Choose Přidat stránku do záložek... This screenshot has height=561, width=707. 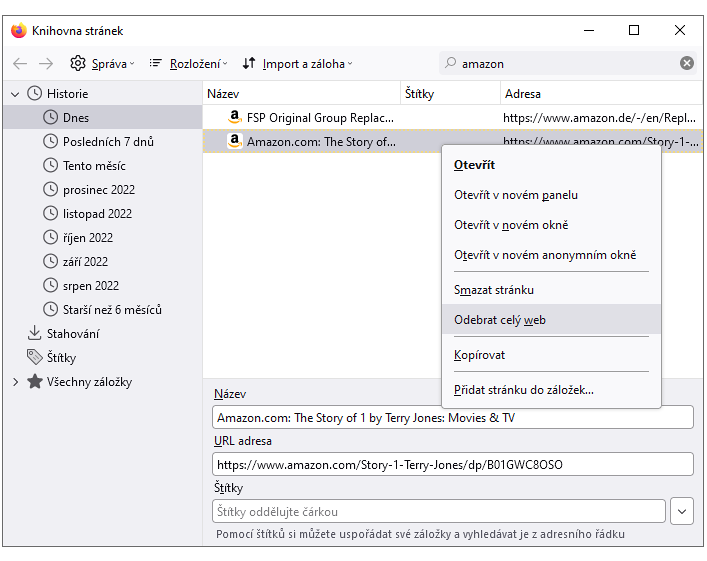pos(551,390)
